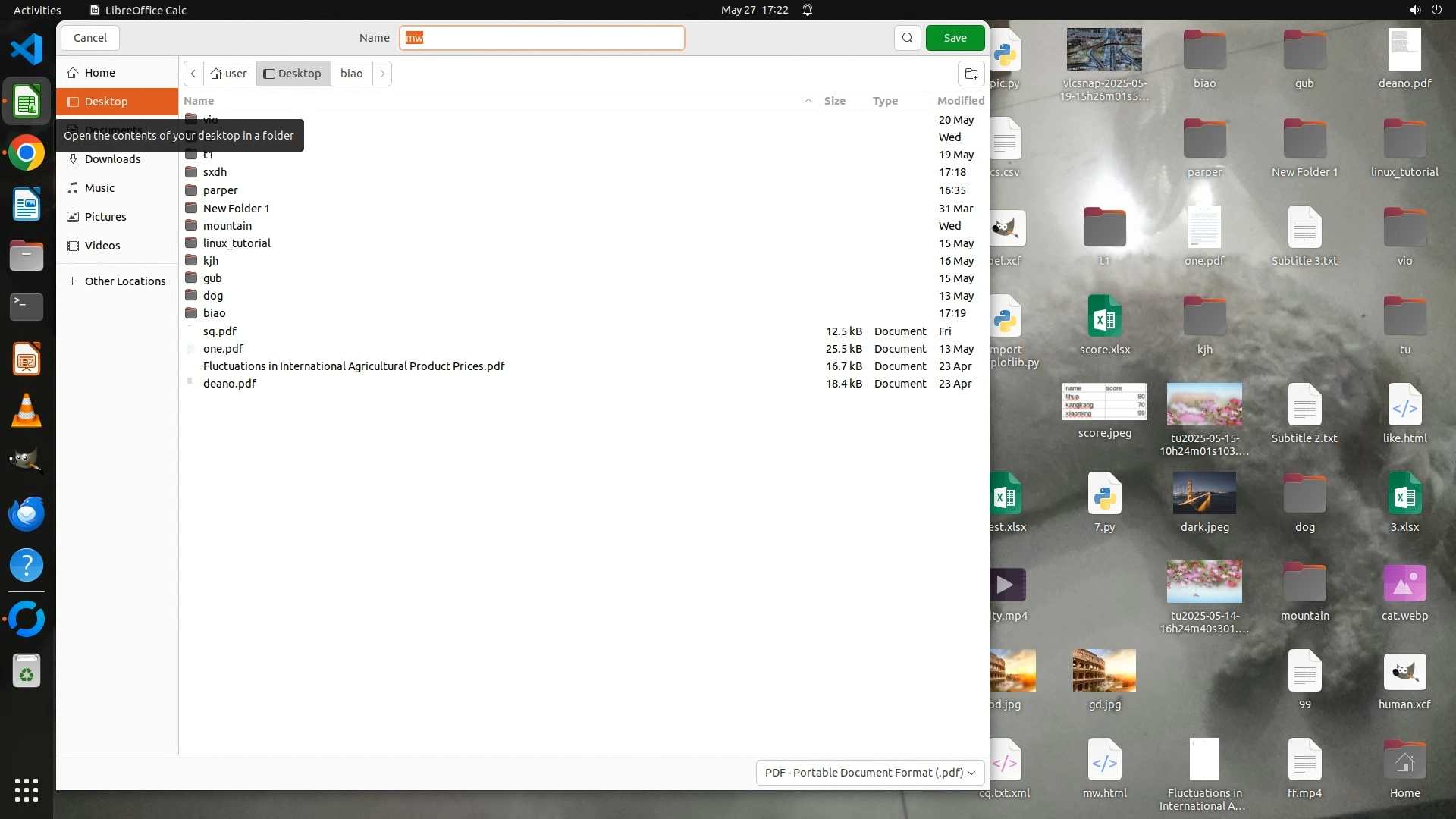Open the PDF file type dropdown
This screenshot has width=1456, height=819.
pyautogui.click(x=870, y=772)
